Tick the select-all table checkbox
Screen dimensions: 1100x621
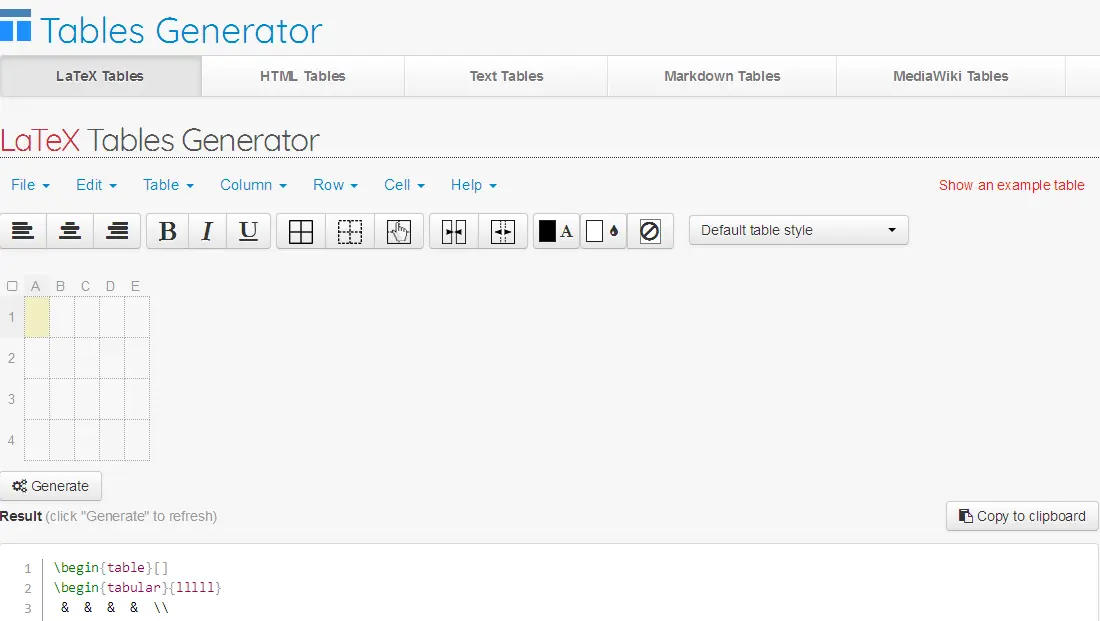(x=12, y=286)
